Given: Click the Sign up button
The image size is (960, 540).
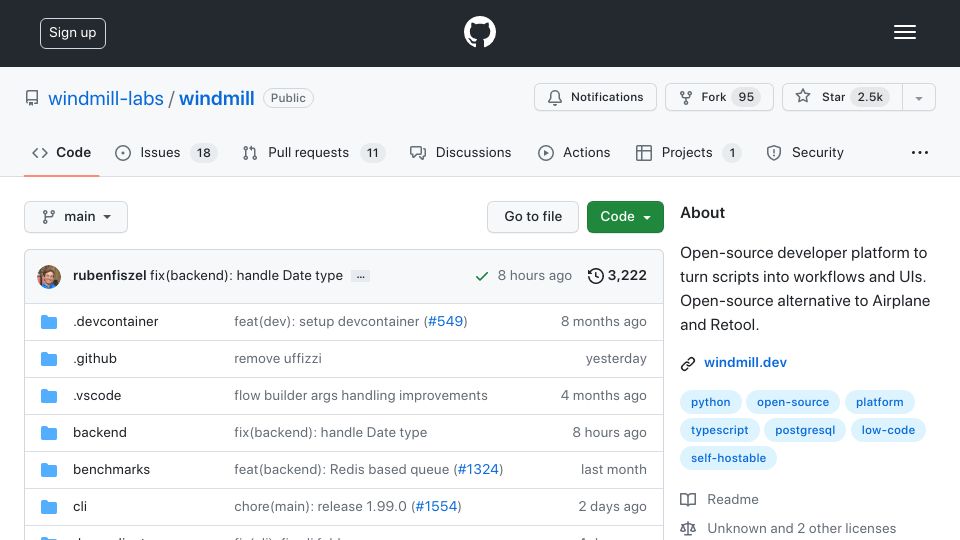Looking at the screenshot, I should (73, 33).
